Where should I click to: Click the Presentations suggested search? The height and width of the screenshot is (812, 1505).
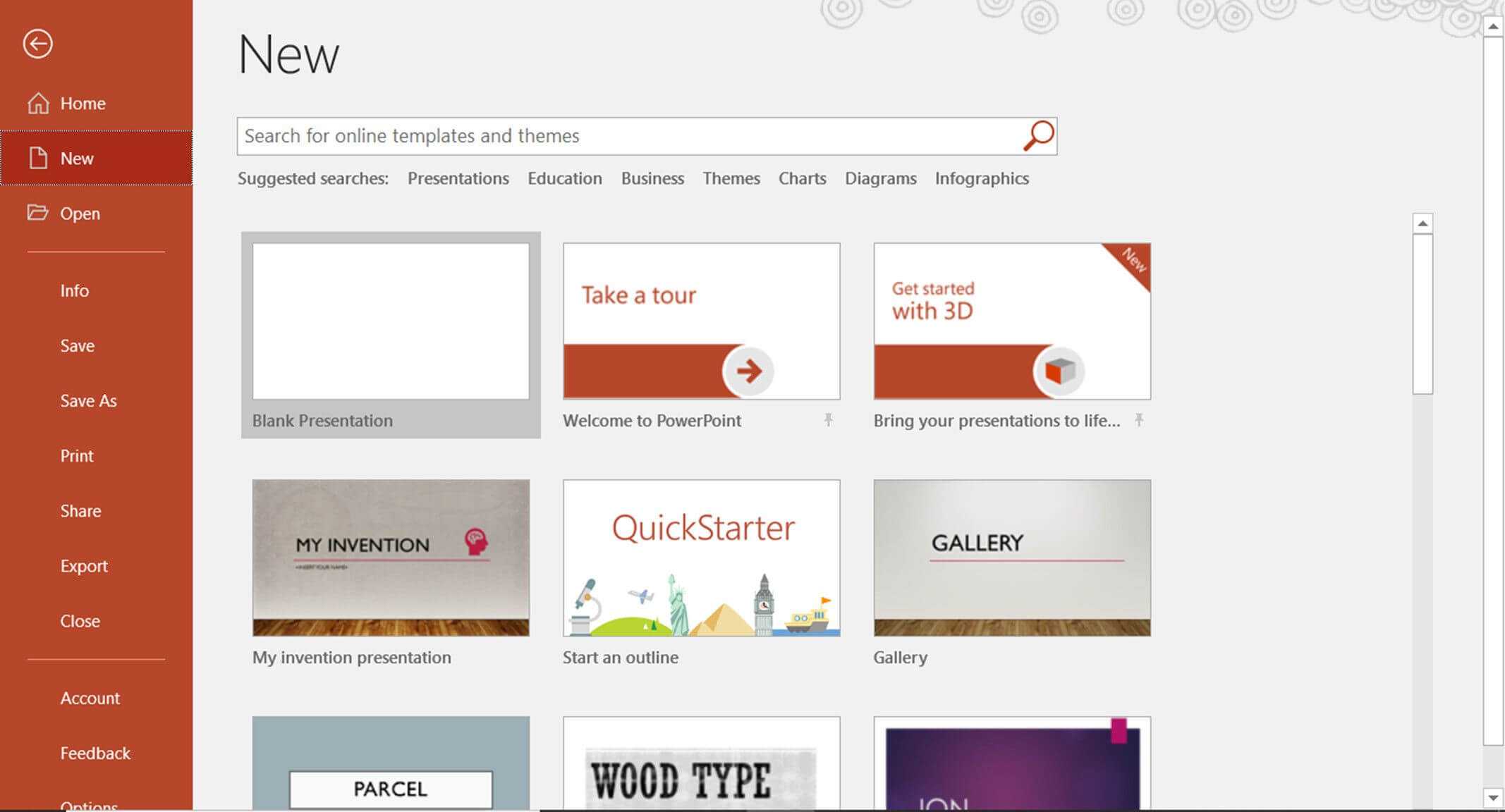point(457,178)
